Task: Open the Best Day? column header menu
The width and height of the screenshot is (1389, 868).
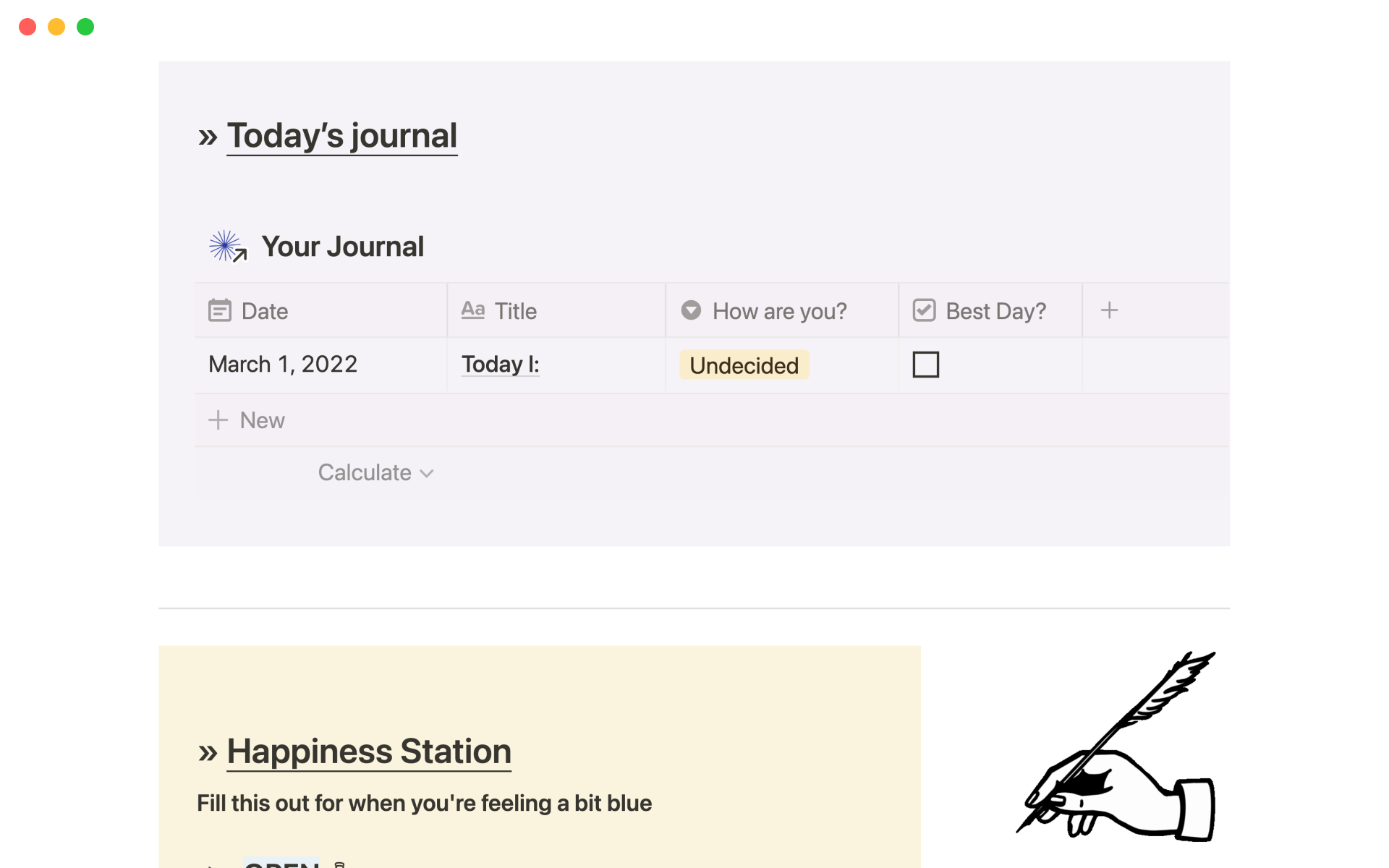Action: (x=995, y=311)
